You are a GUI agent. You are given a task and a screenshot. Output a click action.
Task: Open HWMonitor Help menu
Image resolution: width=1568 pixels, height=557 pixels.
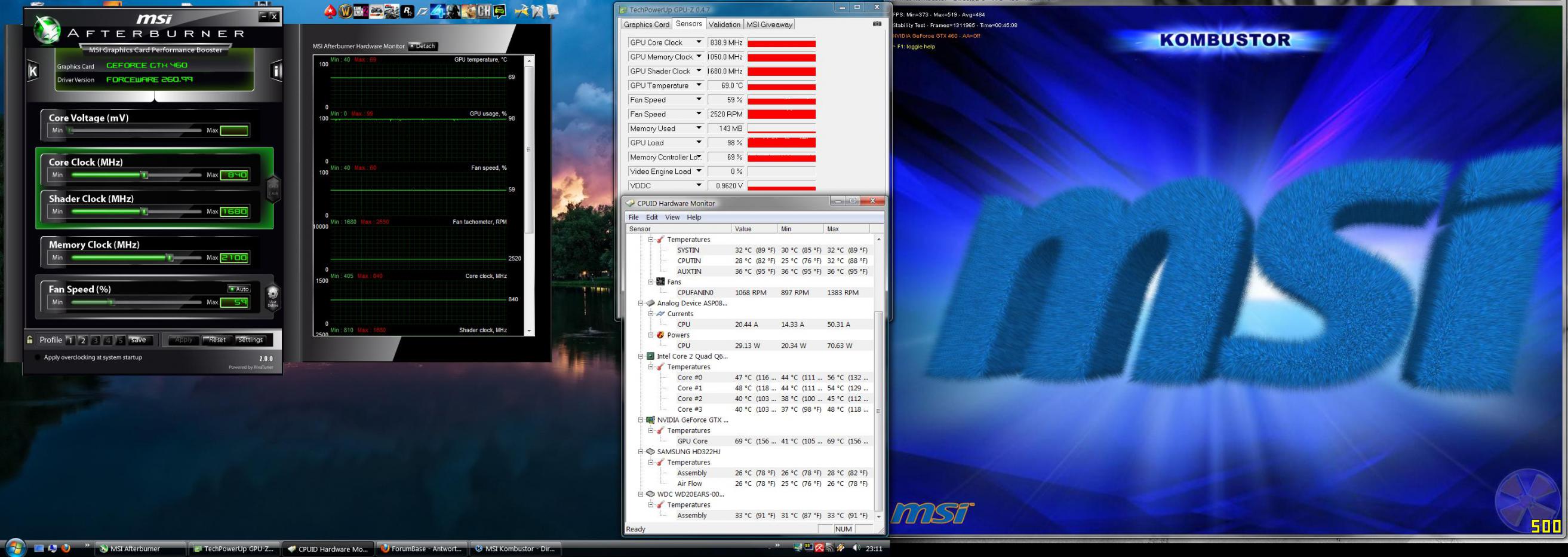[x=694, y=217]
